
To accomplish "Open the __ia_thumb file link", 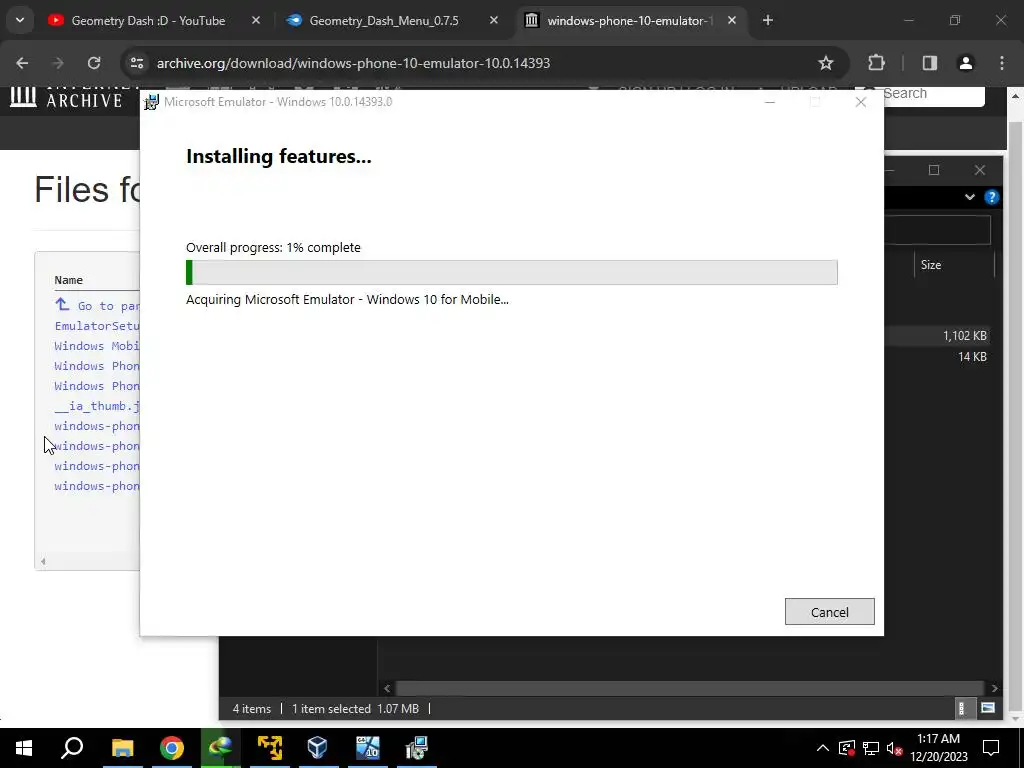I will (97, 406).
